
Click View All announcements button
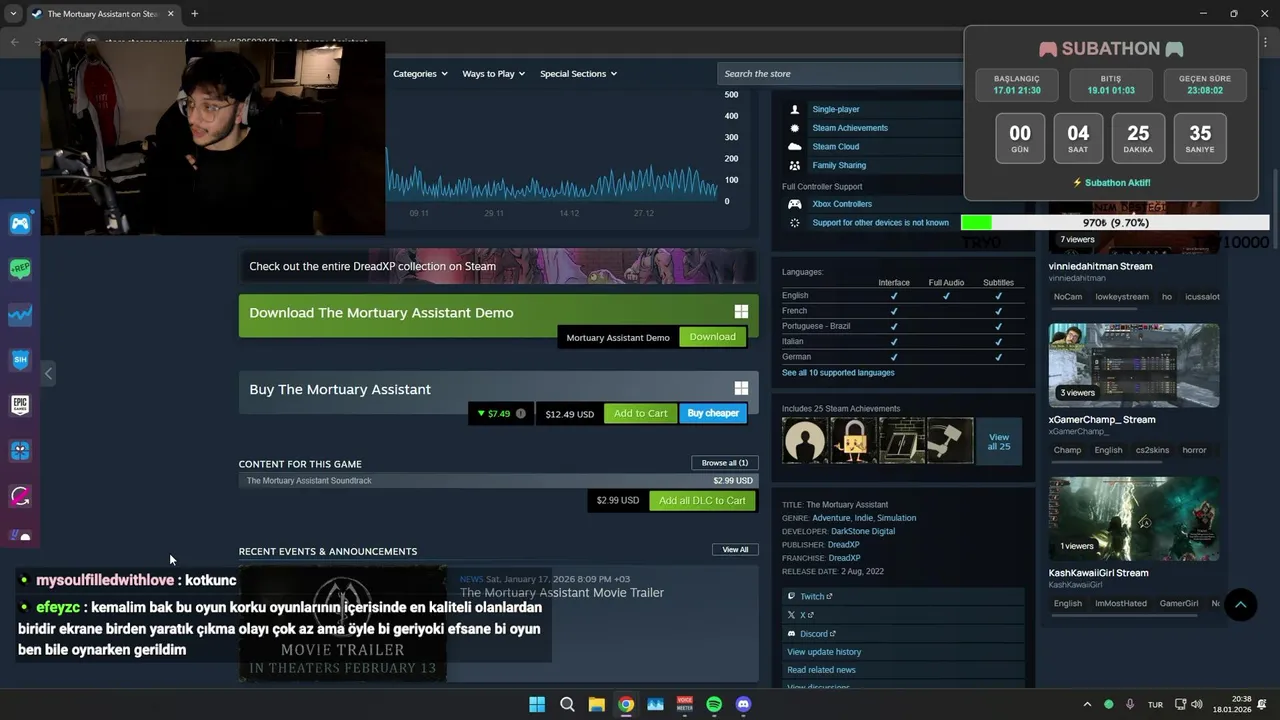click(x=735, y=549)
